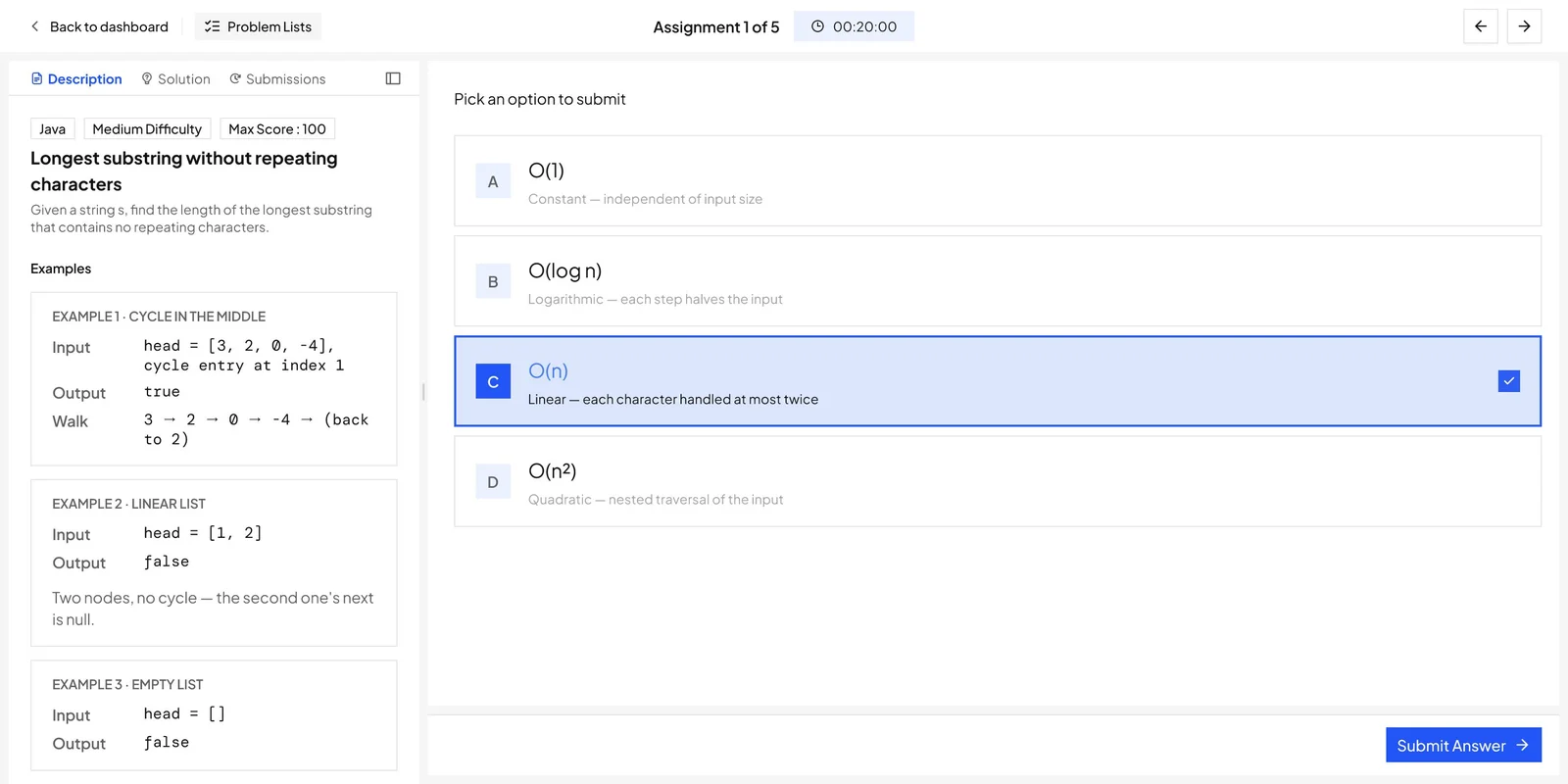Click Example 1 output value 'true'
This screenshot has height=784, width=1568.
pos(162,392)
